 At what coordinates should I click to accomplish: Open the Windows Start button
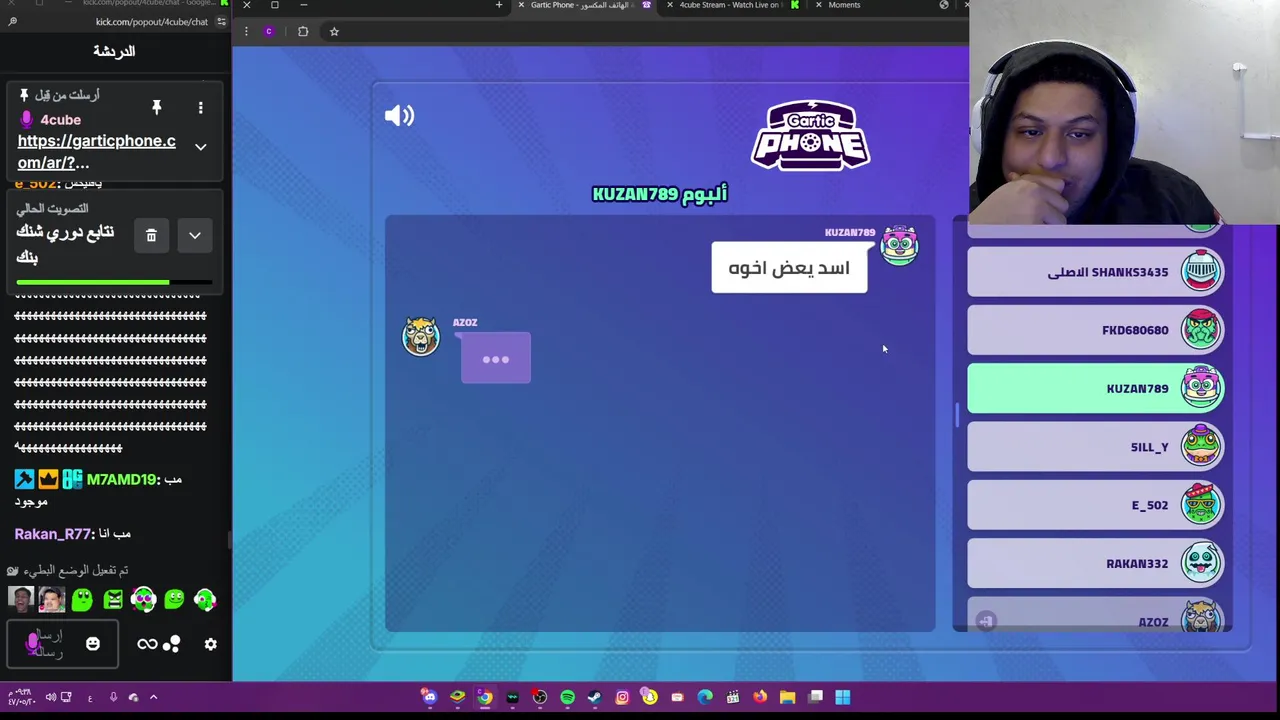pos(843,697)
